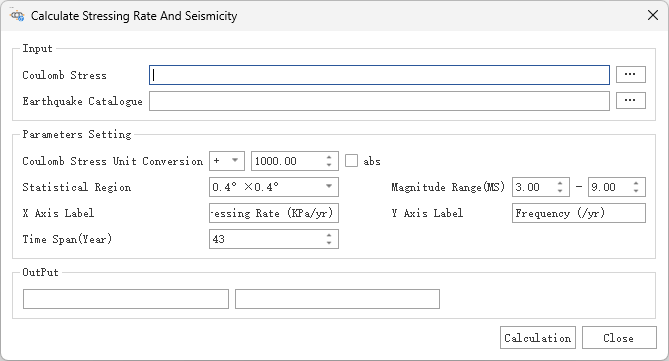Decrease the unit conversion value
This screenshot has width=669, height=361.
(329, 165)
